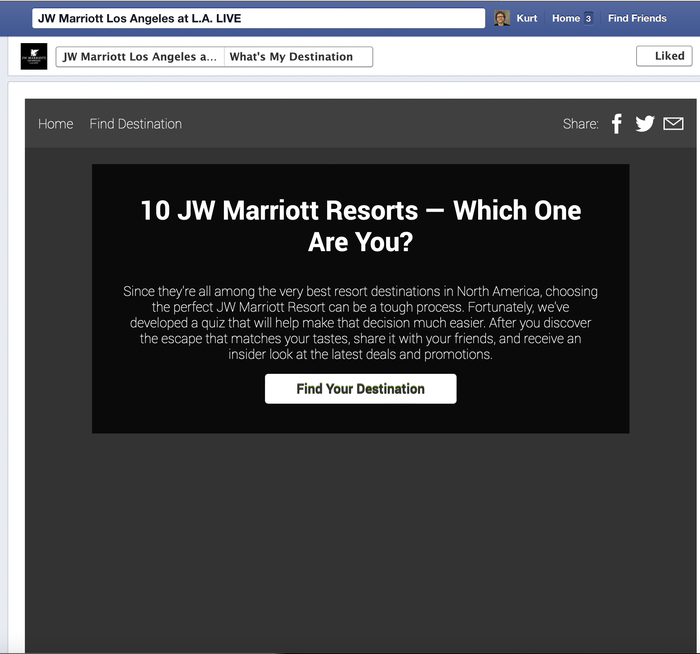Open the Home notifications count badge
700x654 pixels.
pyautogui.click(x=588, y=19)
